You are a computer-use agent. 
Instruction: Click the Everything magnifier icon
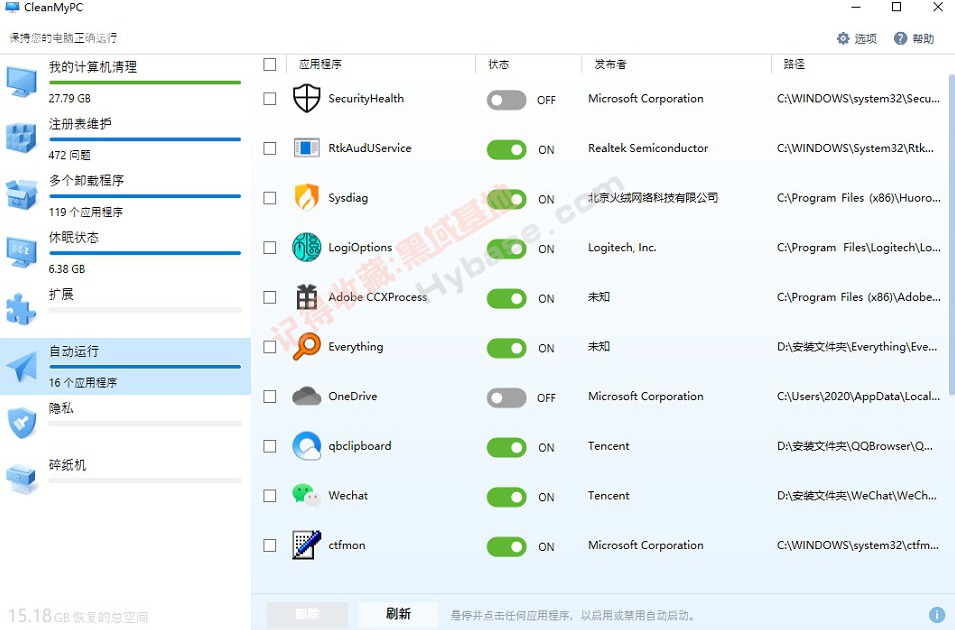click(306, 347)
